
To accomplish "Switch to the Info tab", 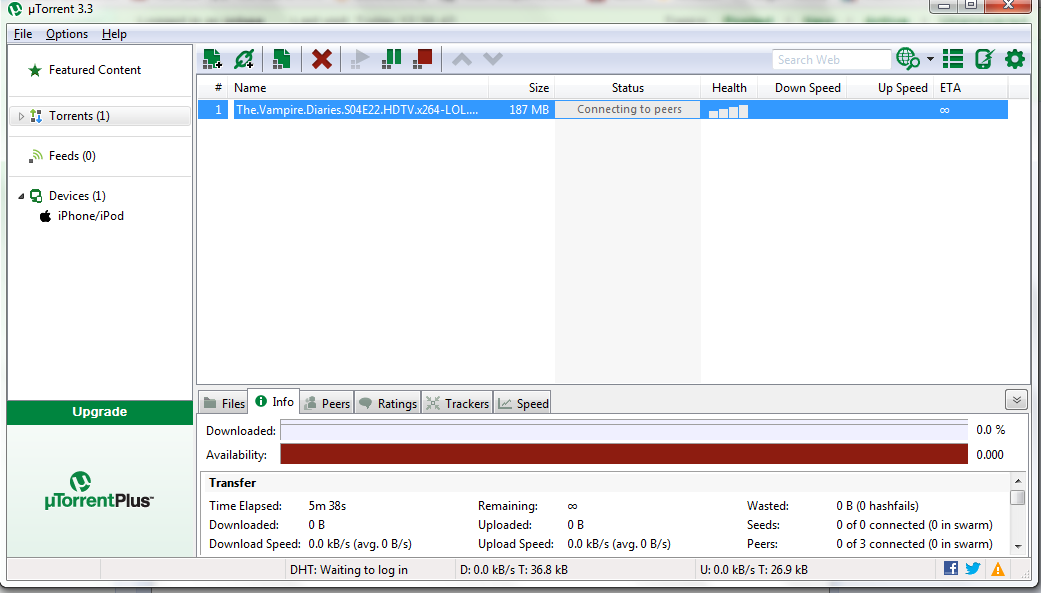I will click(x=274, y=402).
